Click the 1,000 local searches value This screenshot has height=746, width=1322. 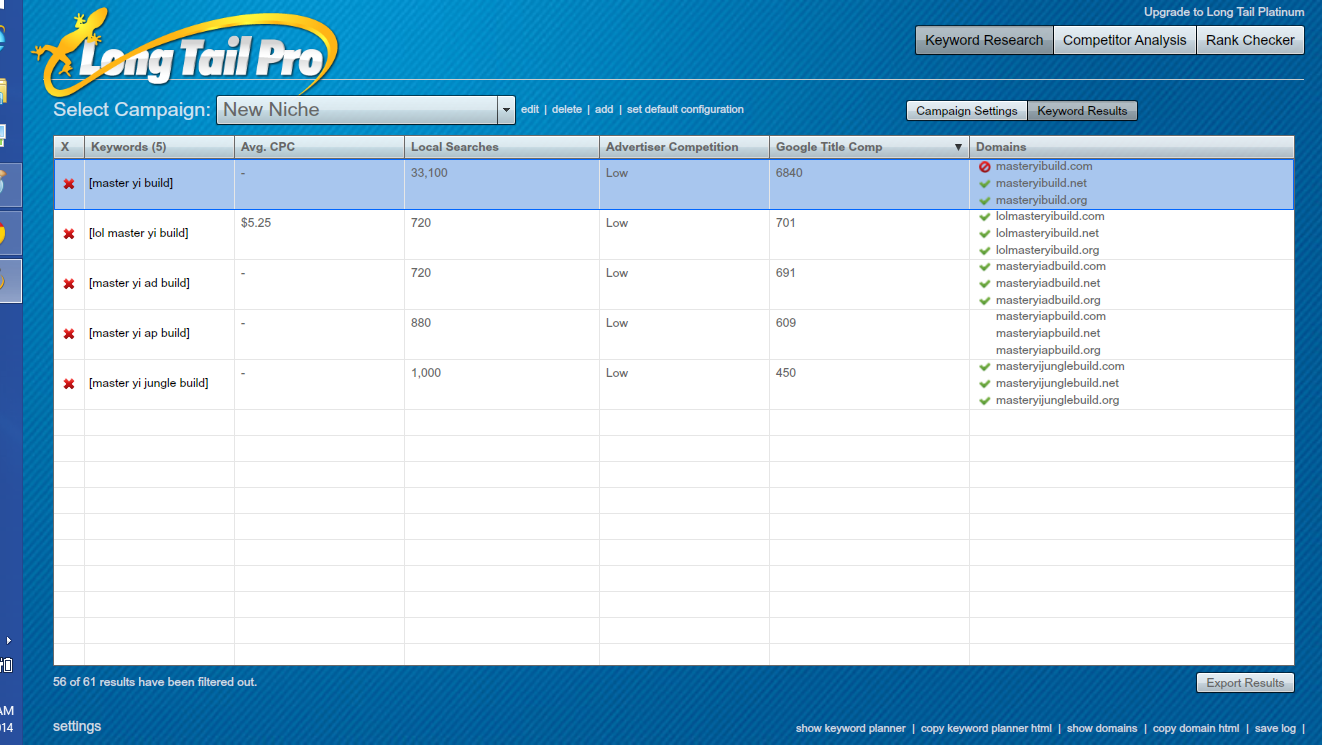(x=426, y=373)
